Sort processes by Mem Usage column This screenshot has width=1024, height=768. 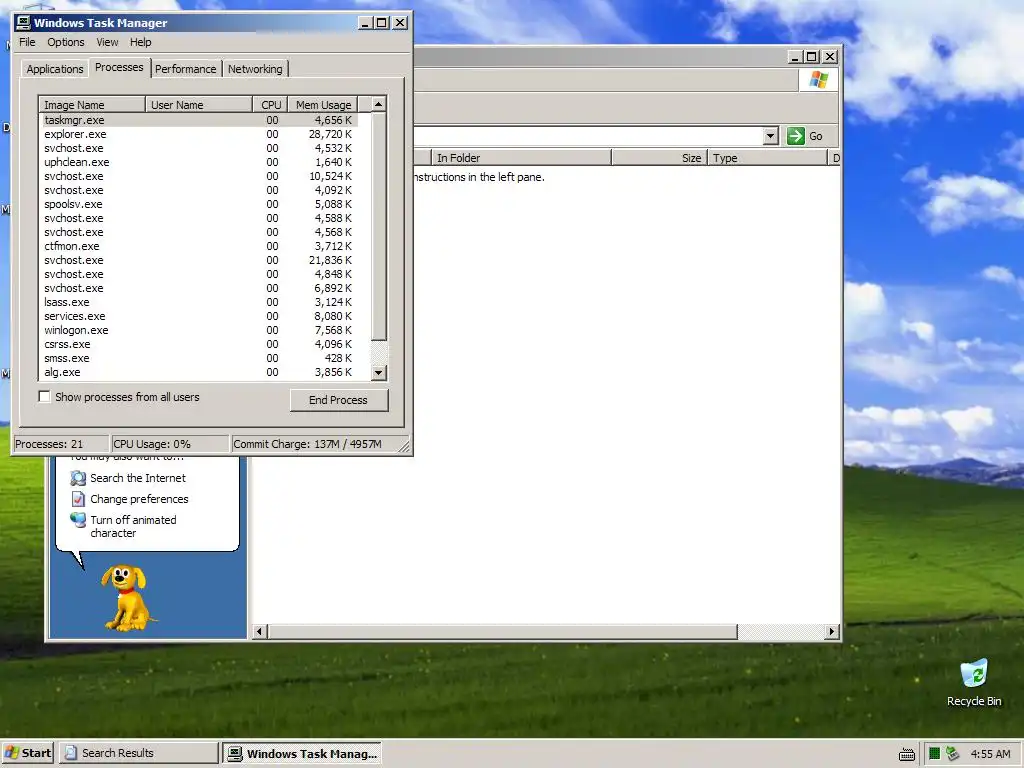coord(323,104)
